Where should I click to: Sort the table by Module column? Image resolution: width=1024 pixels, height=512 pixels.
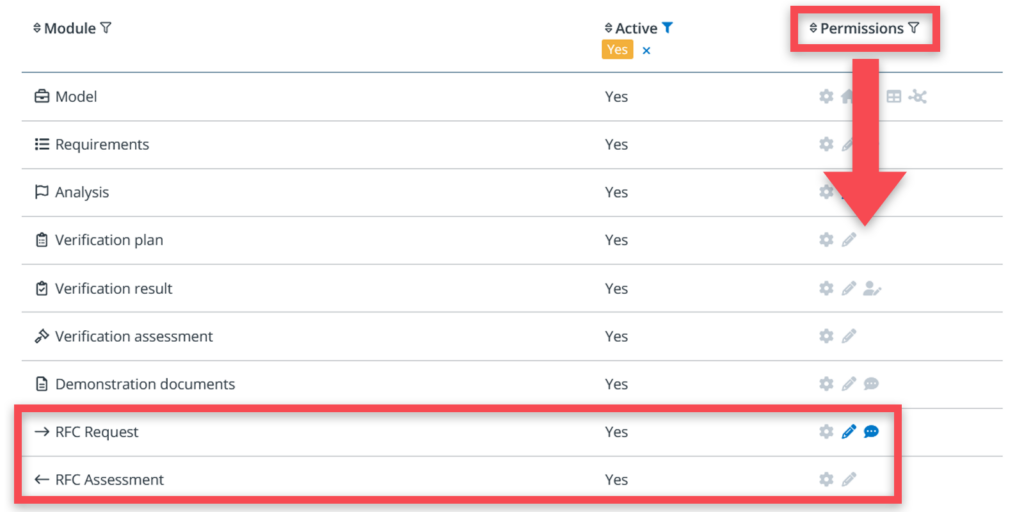(38, 29)
